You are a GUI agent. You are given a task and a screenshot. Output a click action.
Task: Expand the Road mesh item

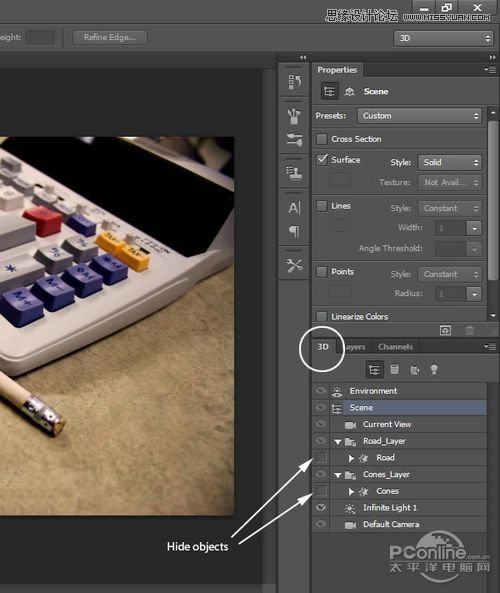(x=351, y=458)
